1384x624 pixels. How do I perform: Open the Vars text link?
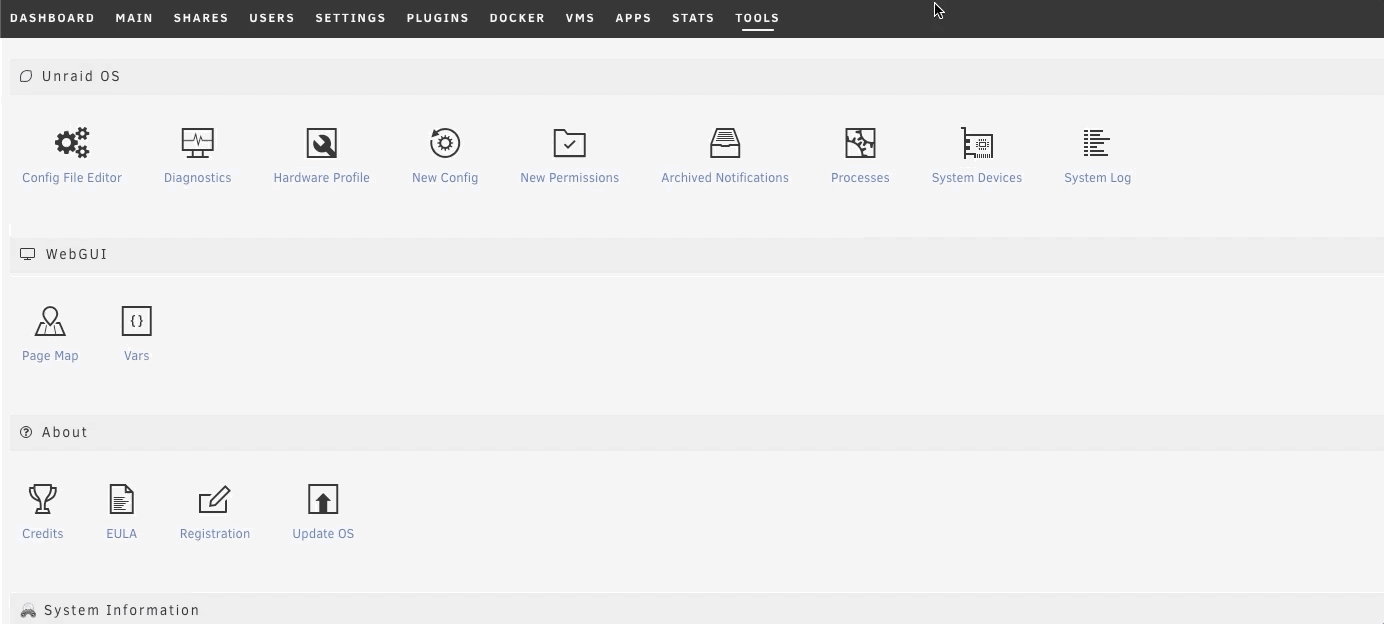pyautogui.click(x=136, y=356)
